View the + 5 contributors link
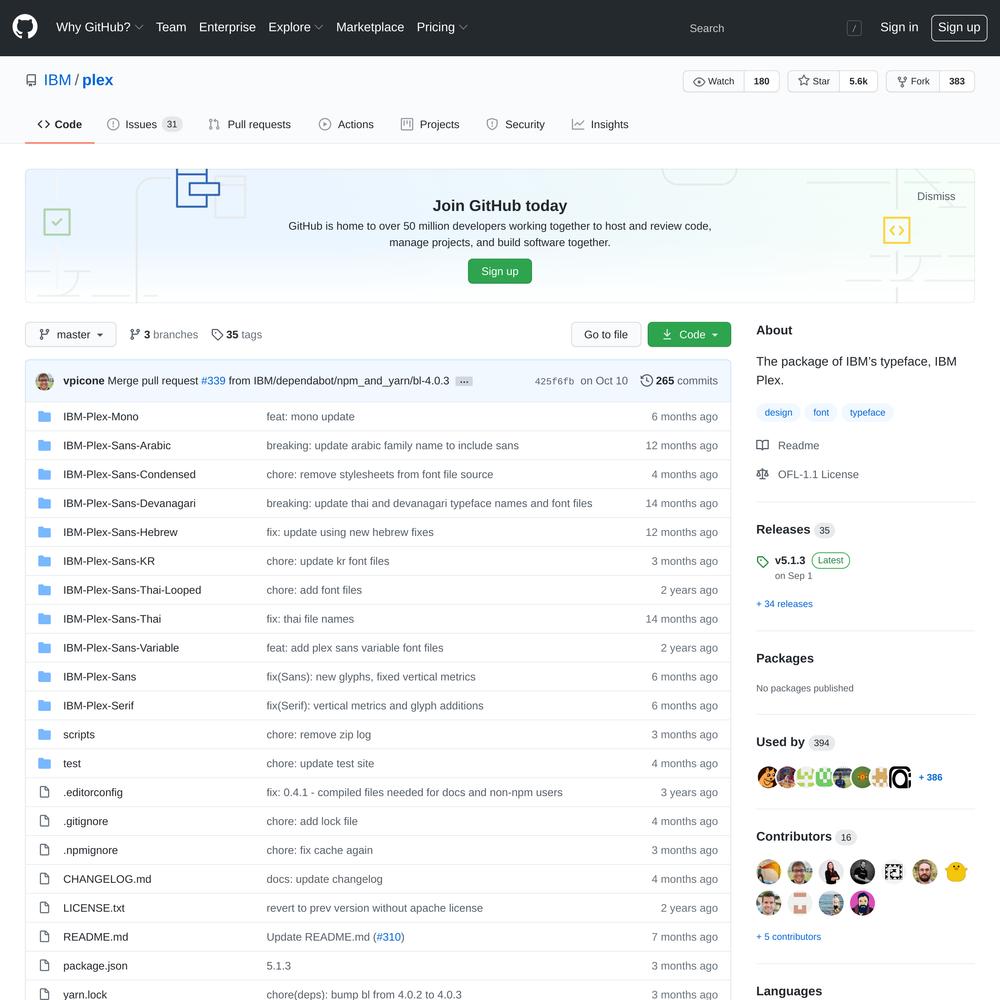The image size is (1000, 1000). coord(788,937)
